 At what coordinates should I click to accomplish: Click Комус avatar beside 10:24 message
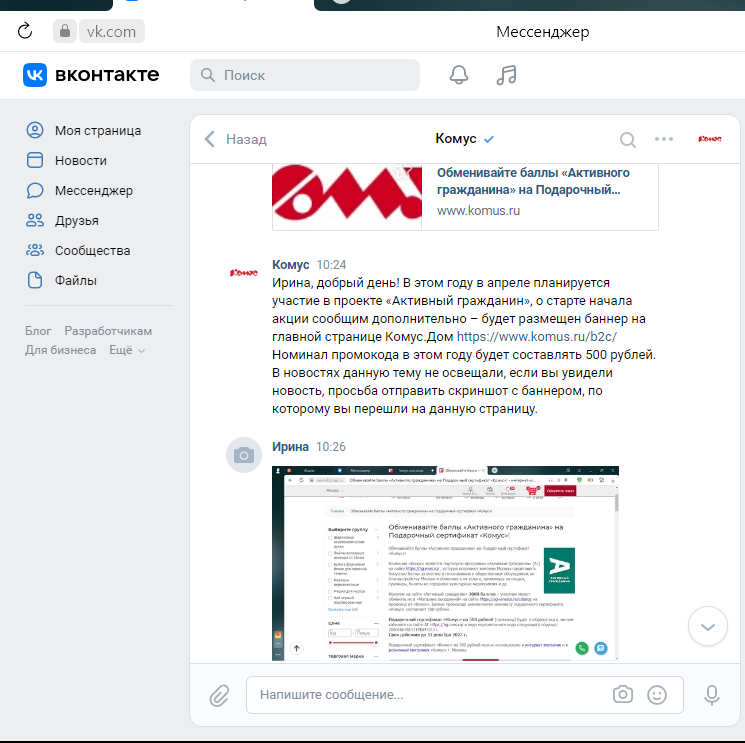244,272
